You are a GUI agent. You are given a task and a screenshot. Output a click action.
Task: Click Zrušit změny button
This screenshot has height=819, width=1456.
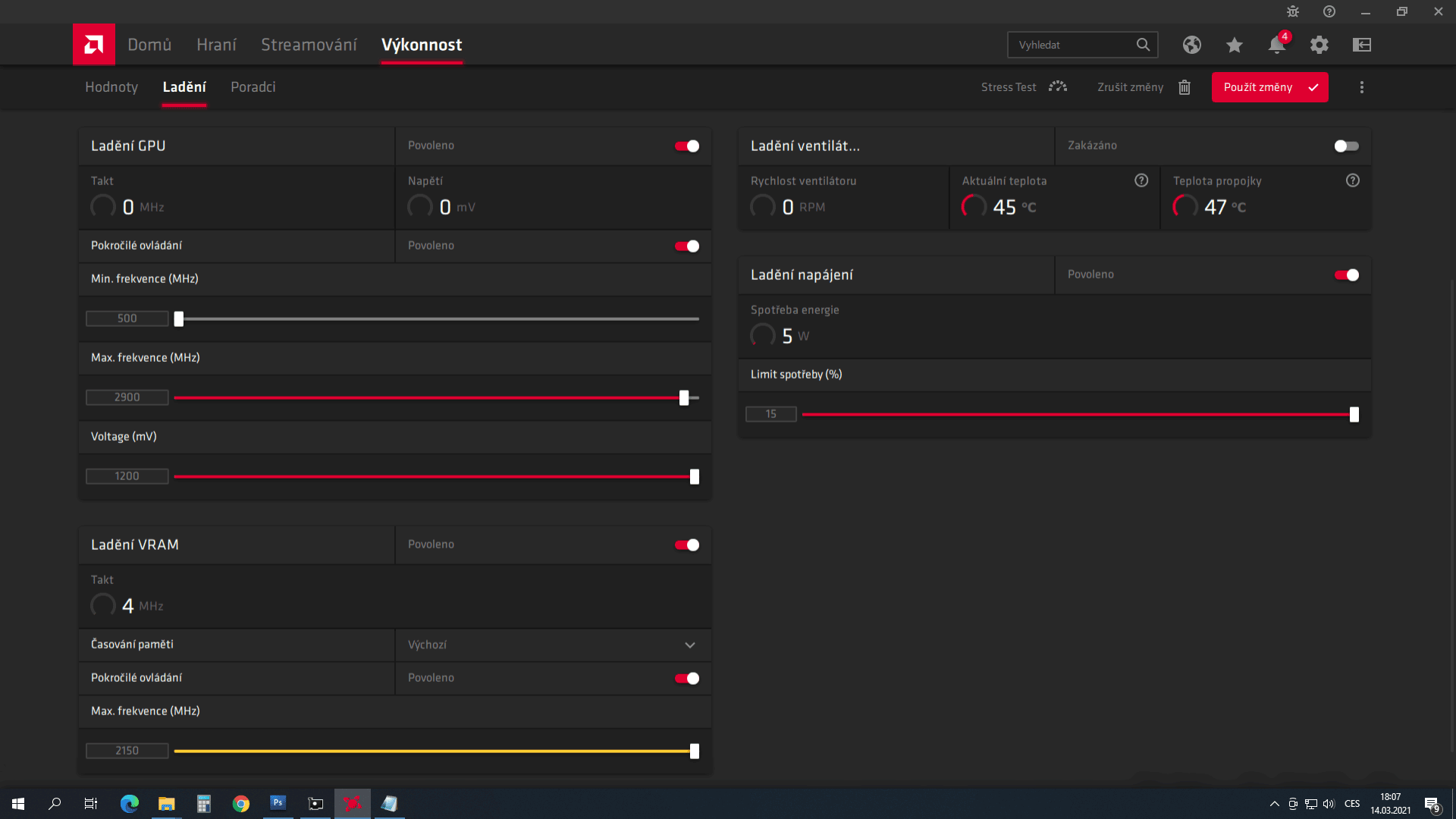click(x=1130, y=87)
